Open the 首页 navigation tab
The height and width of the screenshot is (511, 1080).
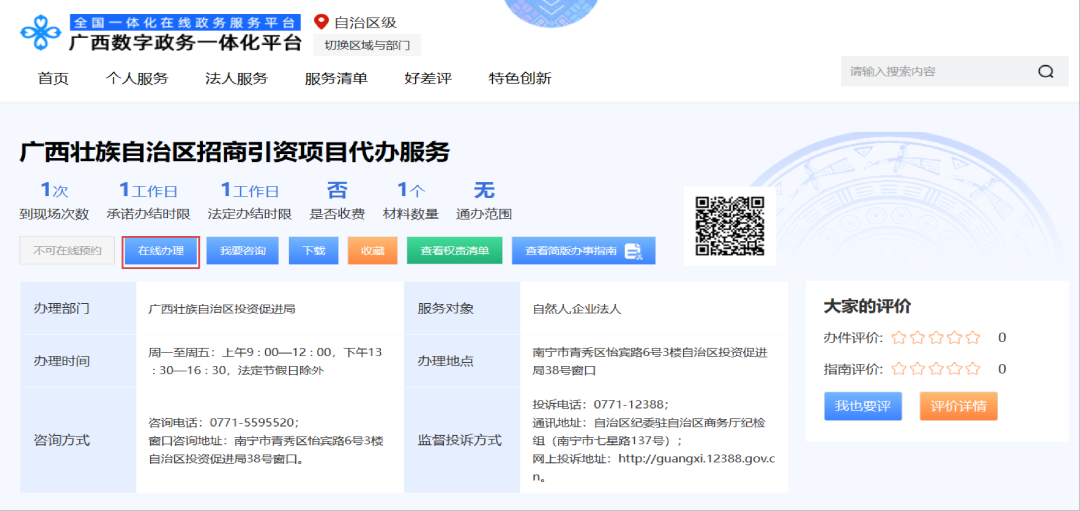tap(53, 78)
